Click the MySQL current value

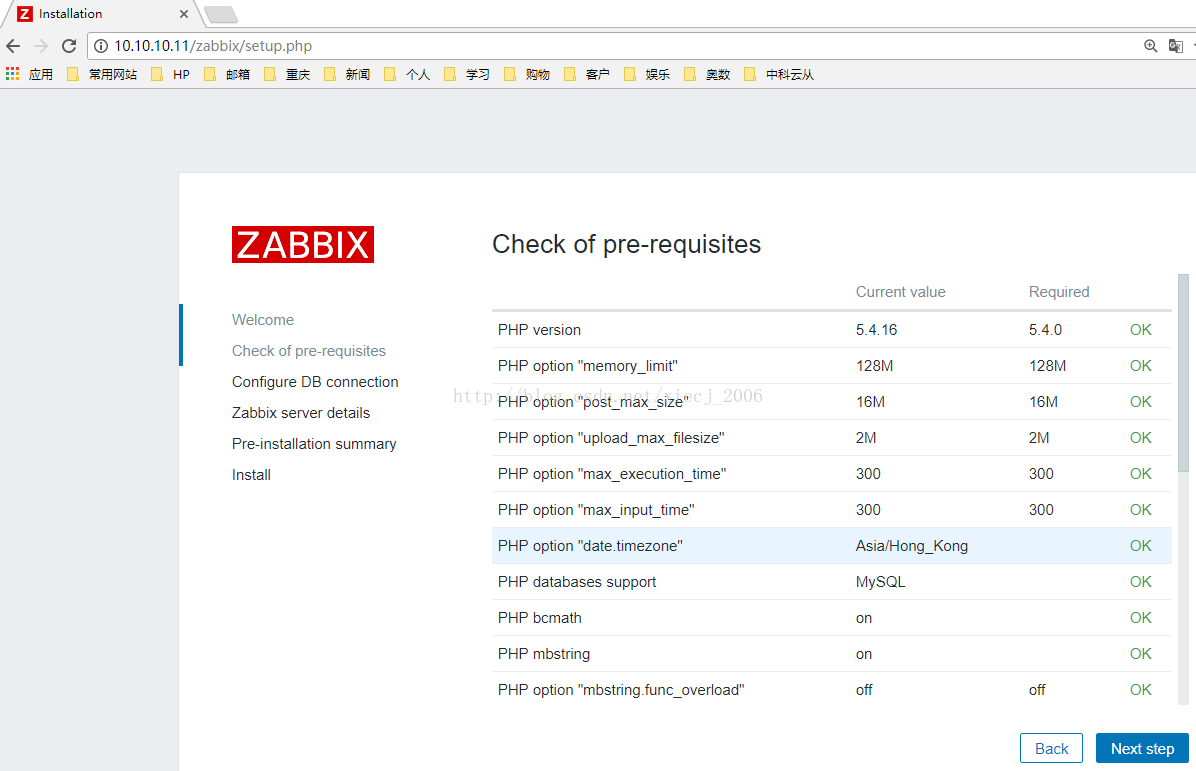[x=880, y=581]
